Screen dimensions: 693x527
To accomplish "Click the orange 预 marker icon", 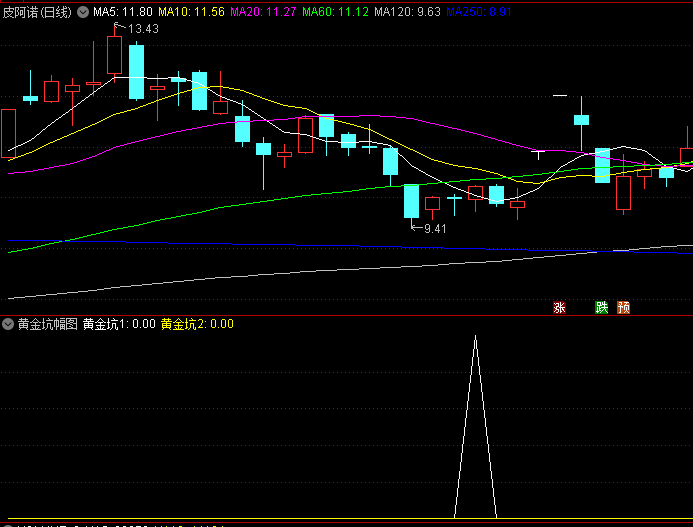I will point(624,308).
